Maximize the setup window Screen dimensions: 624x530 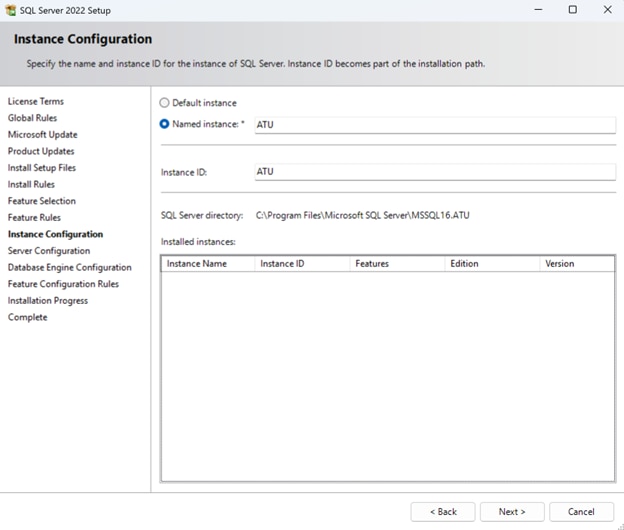573,10
